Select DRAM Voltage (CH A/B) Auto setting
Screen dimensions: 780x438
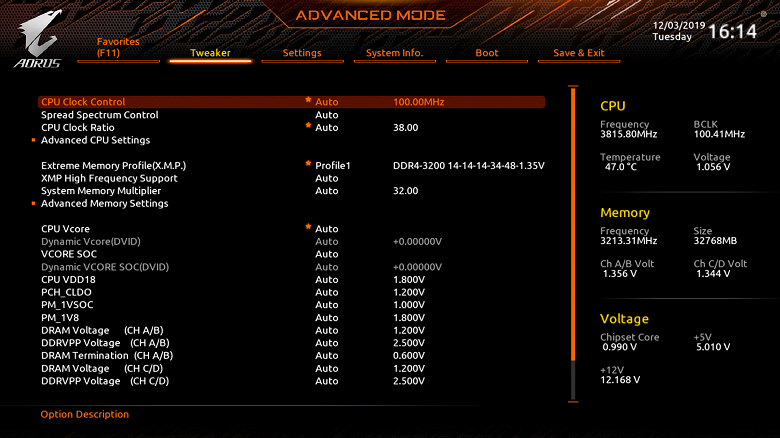(327, 330)
